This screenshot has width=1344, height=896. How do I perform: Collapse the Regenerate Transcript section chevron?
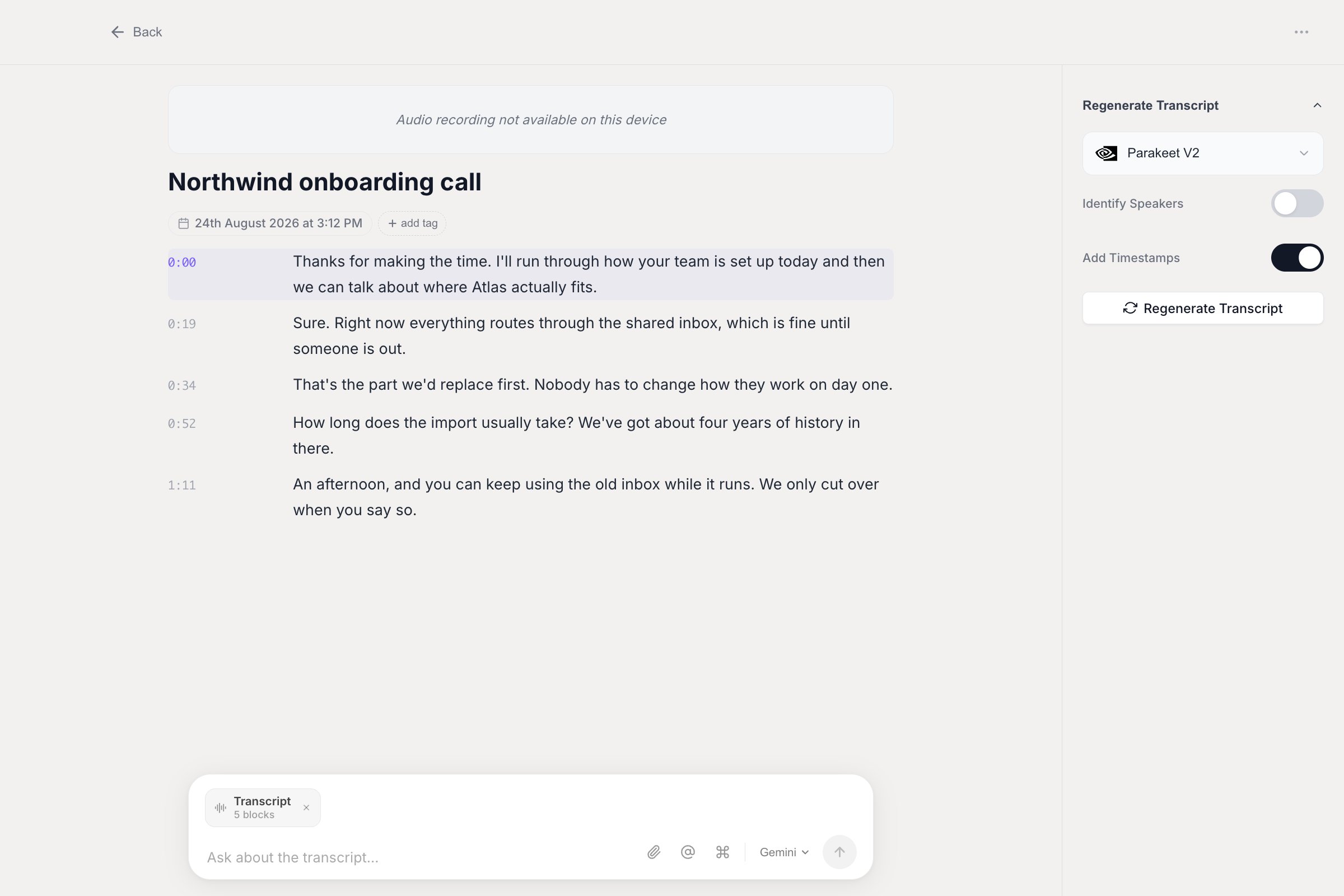pos(1317,105)
